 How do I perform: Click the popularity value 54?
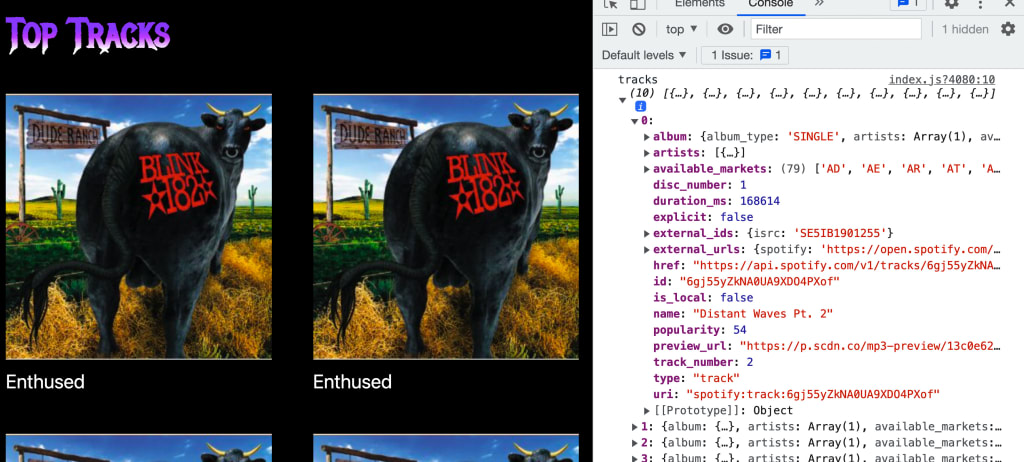coord(740,330)
